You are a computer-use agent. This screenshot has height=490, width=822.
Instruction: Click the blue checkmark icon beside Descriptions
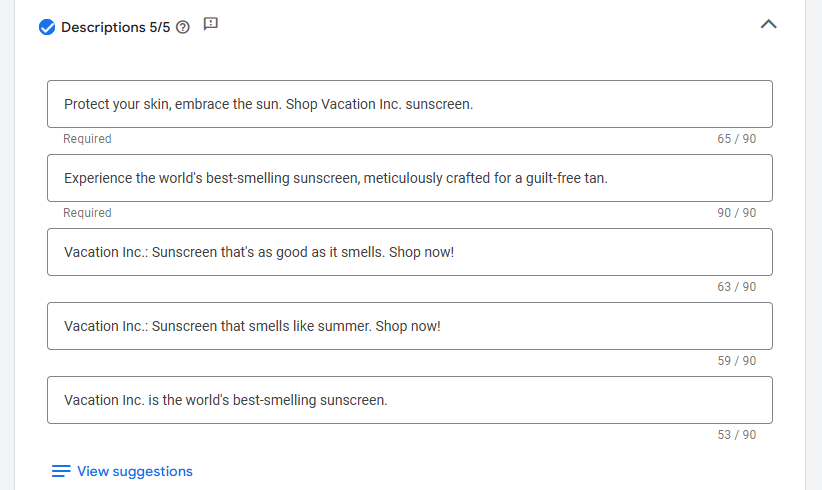click(x=47, y=27)
